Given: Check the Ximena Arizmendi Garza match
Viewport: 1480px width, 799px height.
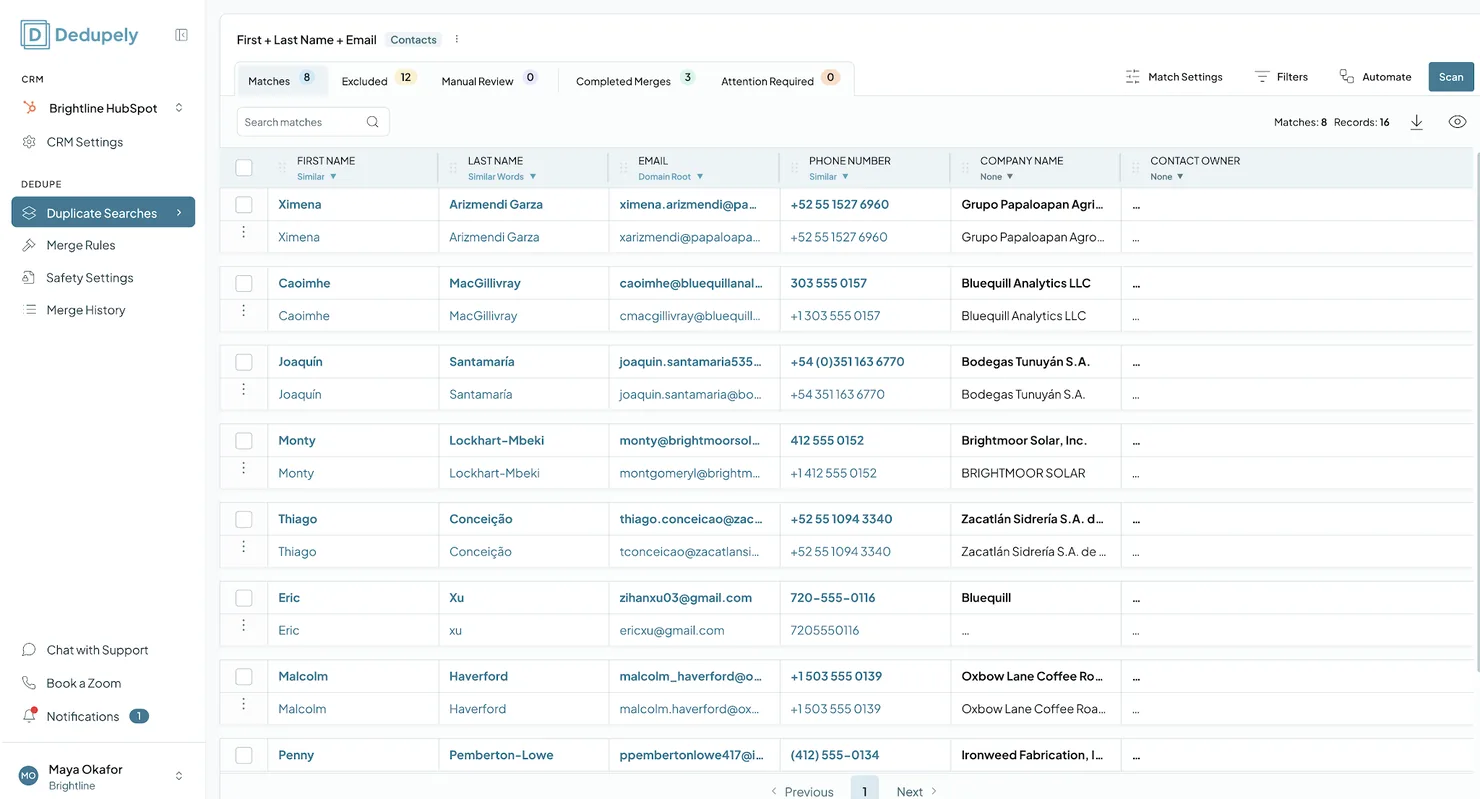Looking at the screenshot, I should click(x=244, y=204).
